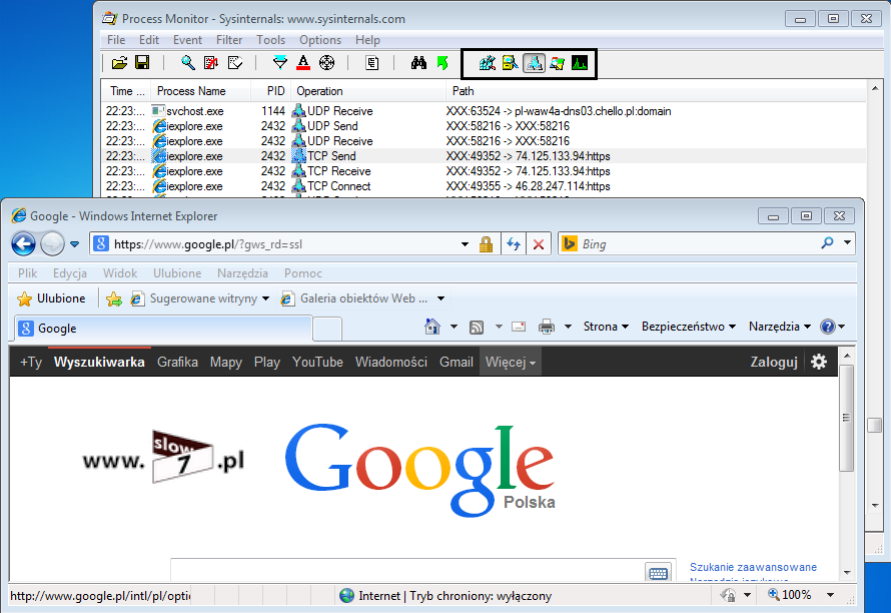This screenshot has width=891, height=613.
Task: Open a new tab in Internet Explorer
Action: click(x=327, y=330)
